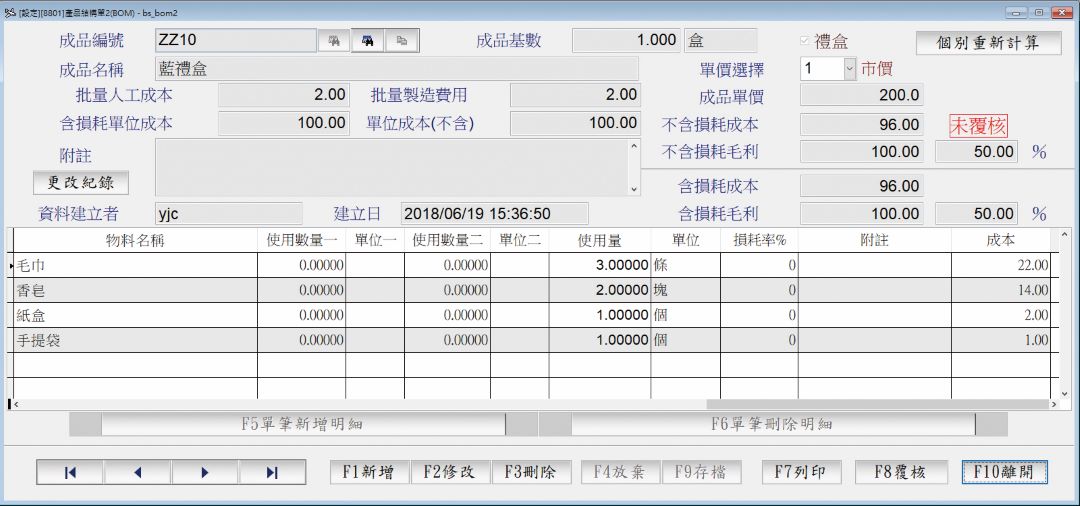The image size is (1080, 506).
Task: Click the notes area scroll-up arrow
Action: pyautogui.click(x=634, y=146)
